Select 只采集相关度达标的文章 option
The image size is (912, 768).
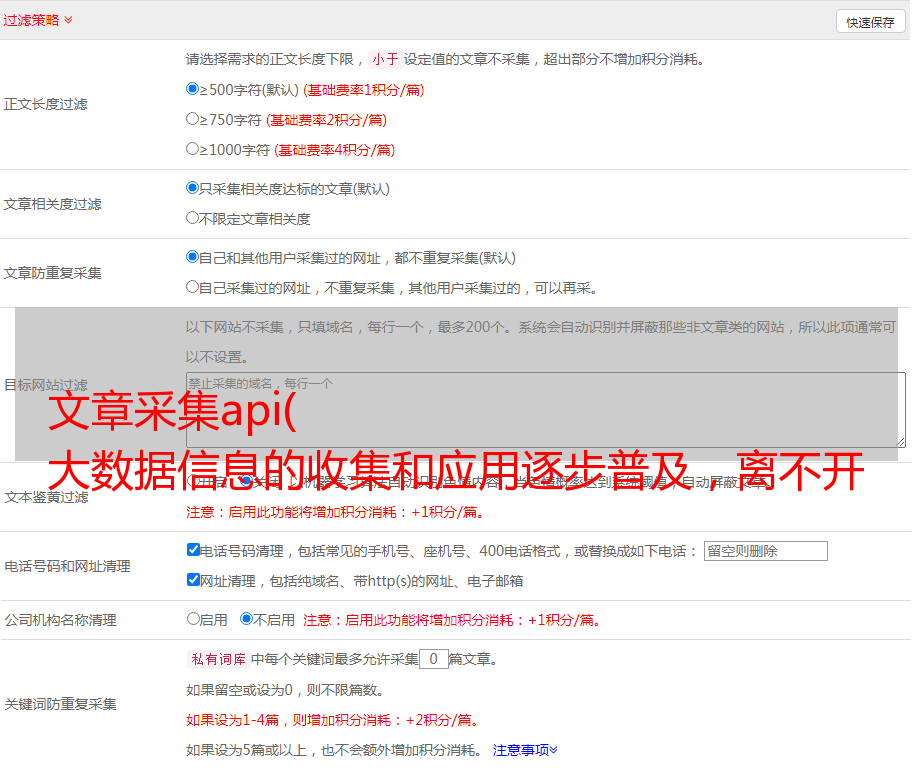click(193, 188)
